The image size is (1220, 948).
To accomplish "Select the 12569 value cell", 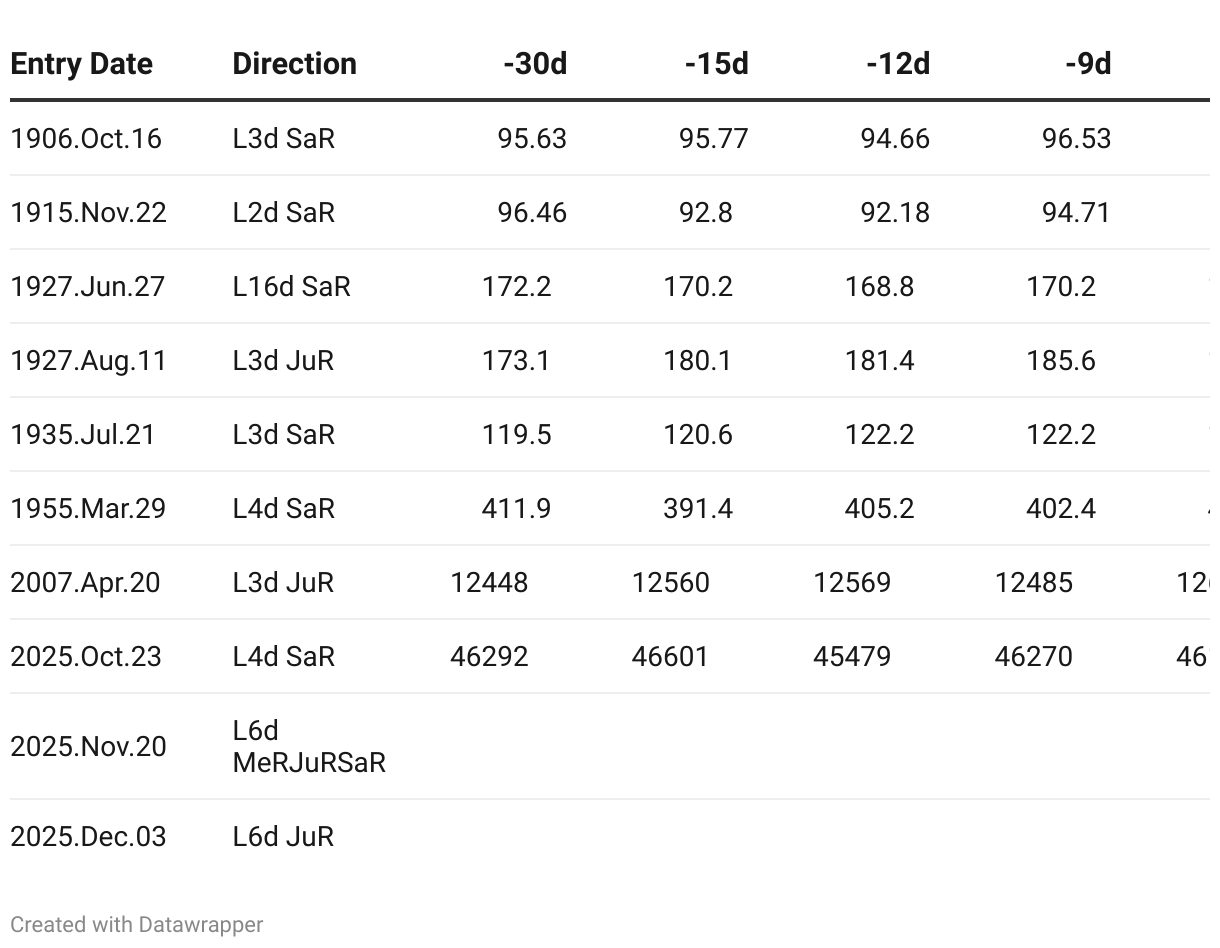I will (852, 582).
